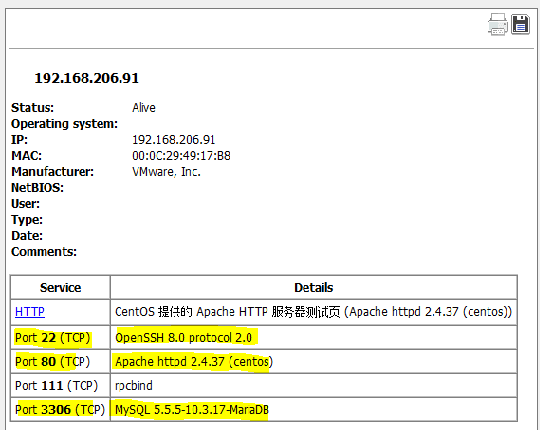Select MAC address 00:0C:29:49:17:B8

coord(181,156)
